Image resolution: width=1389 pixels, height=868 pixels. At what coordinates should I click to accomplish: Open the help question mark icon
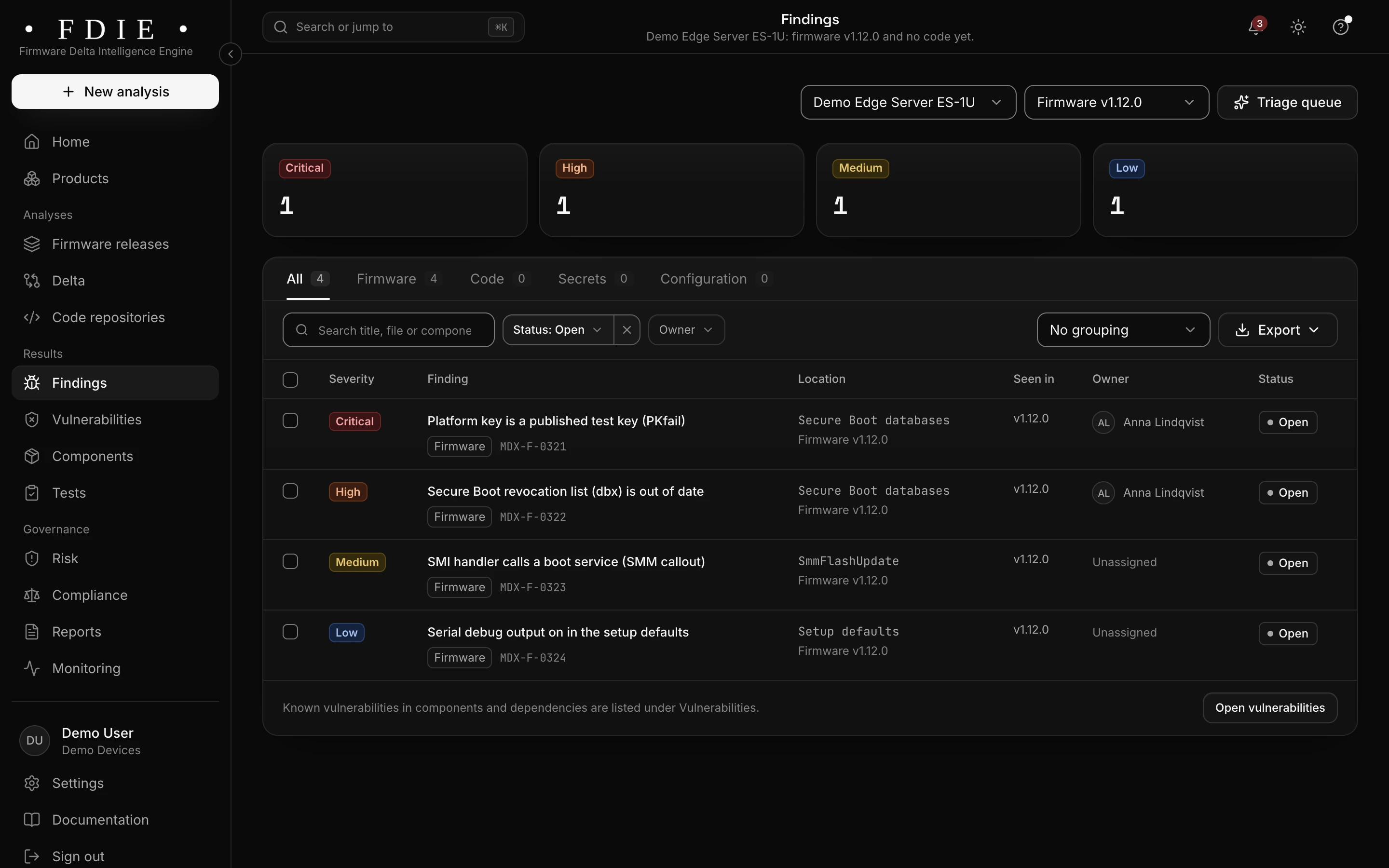click(1340, 27)
